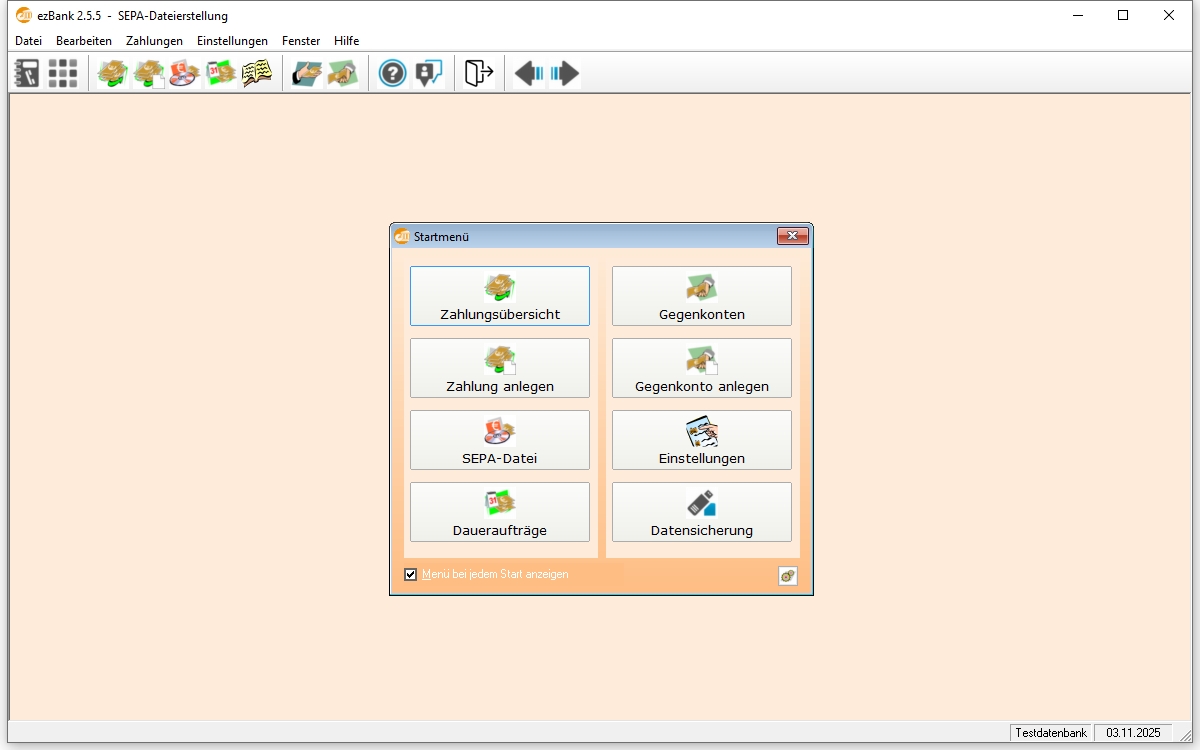Click the date 03.11.2025 in status bar
The height and width of the screenshot is (750, 1200).
coord(1133,733)
